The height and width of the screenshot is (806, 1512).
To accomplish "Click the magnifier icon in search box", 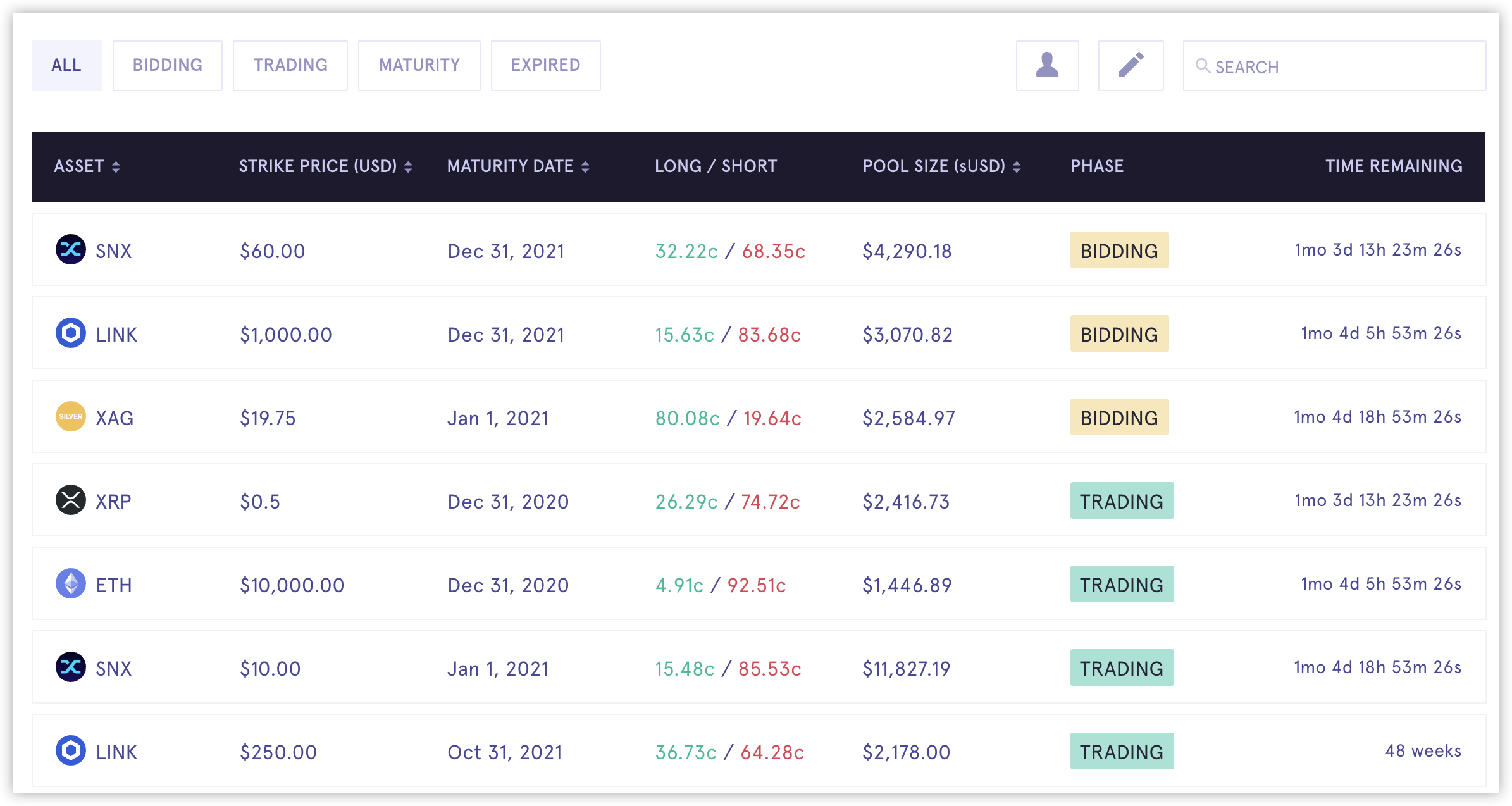I will point(1203,66).
